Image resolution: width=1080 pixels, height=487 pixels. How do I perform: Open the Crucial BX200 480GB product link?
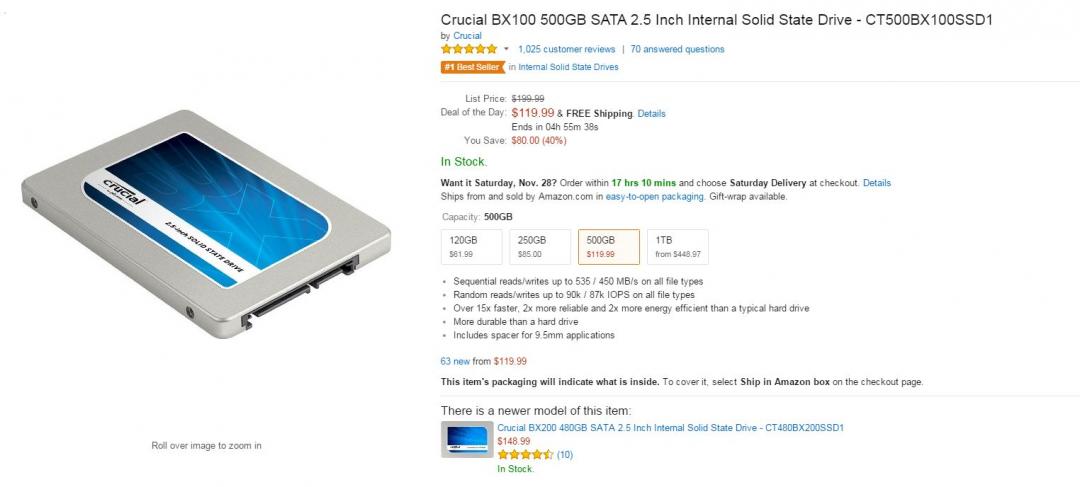click(x=670, y=427)
